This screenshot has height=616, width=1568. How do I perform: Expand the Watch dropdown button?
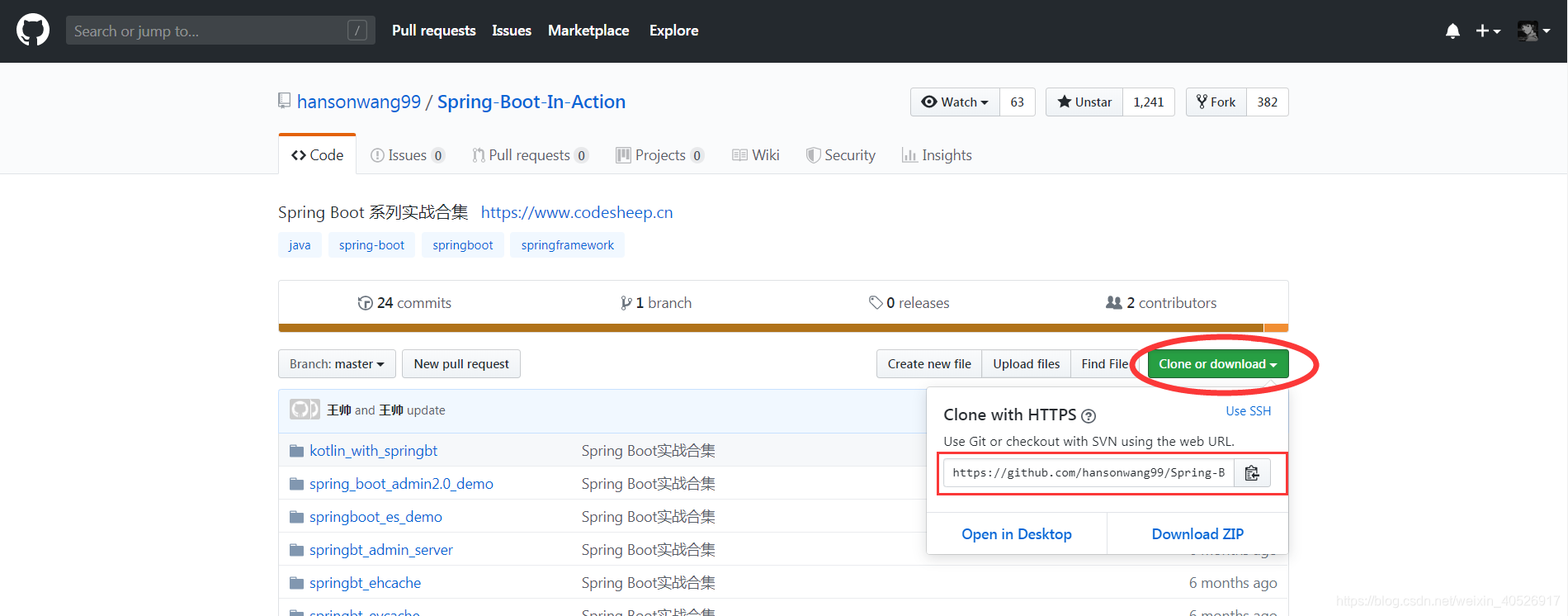click(955, 102)
